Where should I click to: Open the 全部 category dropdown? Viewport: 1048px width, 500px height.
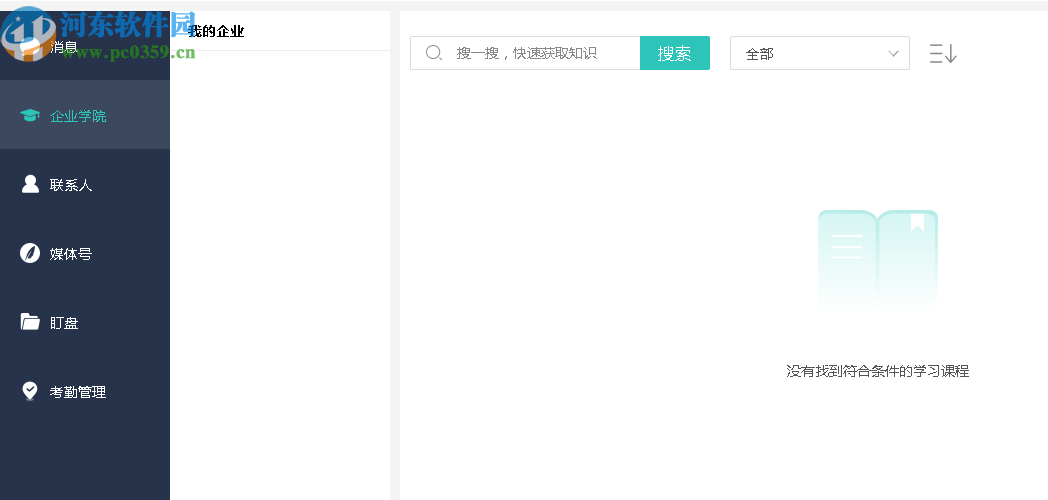tap(819, 53)
